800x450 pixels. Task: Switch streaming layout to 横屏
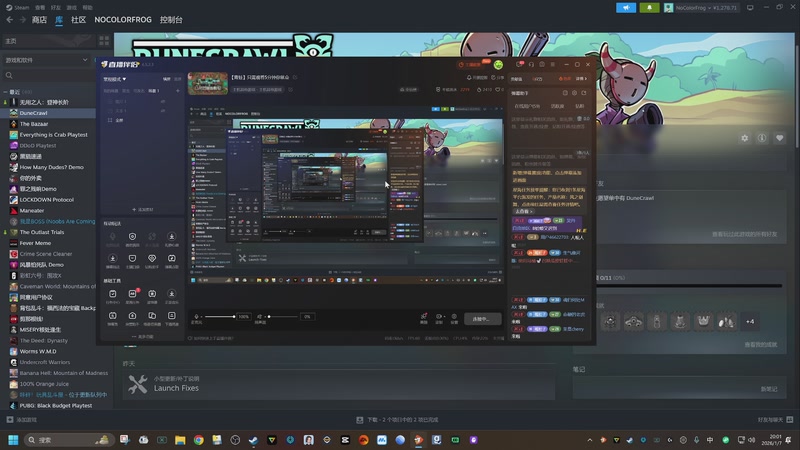166,79
